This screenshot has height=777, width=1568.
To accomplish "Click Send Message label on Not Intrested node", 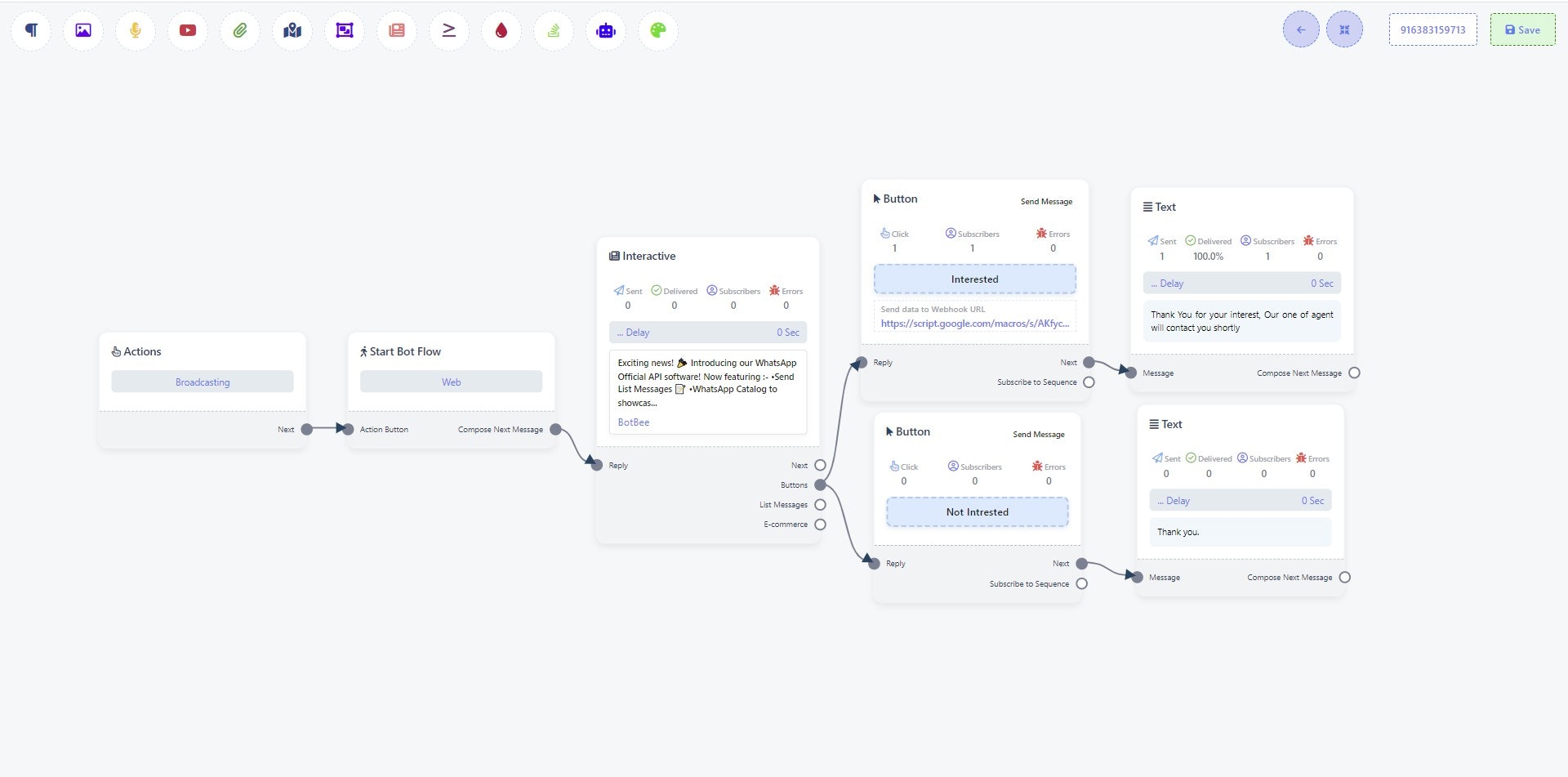I will (x=1039, y=434).
